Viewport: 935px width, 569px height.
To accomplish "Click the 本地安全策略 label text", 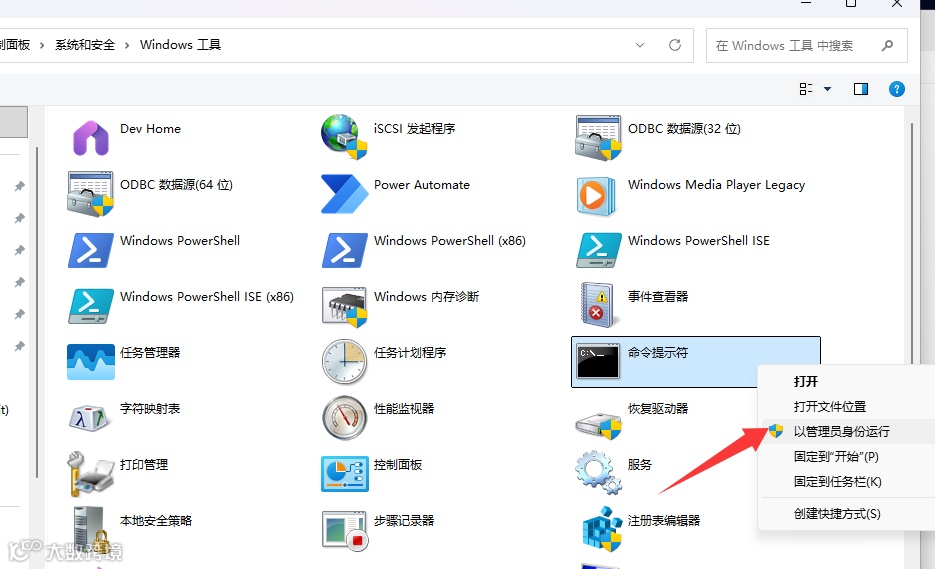I will (x=156, y=521).
